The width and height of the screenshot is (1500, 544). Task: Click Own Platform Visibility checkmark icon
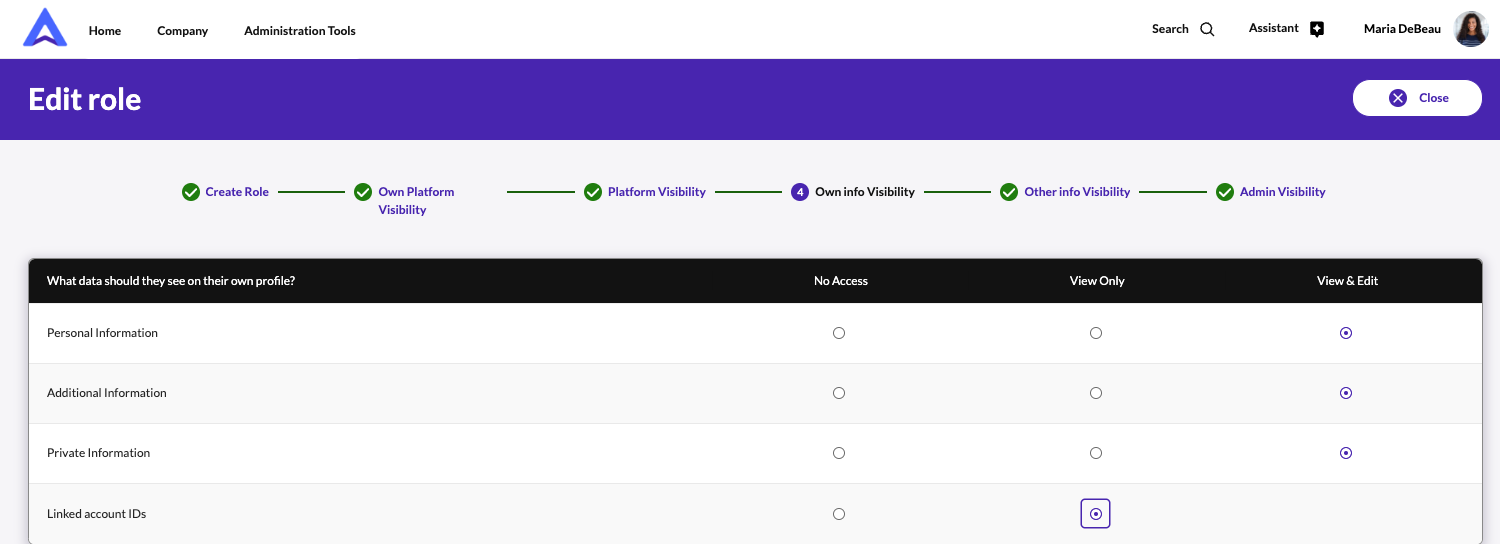363,192
